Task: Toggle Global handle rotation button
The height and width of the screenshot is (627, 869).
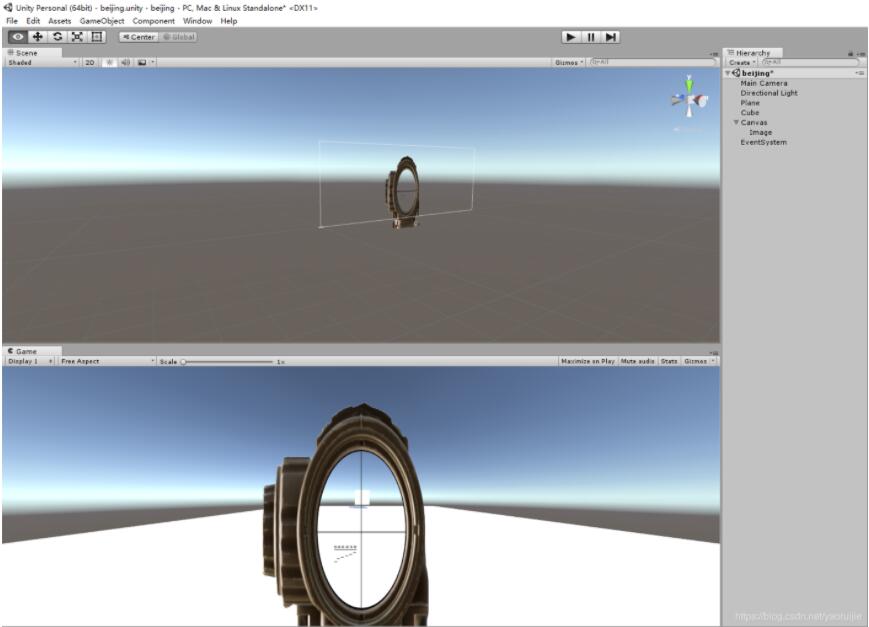Action: (x=178, y=37)
